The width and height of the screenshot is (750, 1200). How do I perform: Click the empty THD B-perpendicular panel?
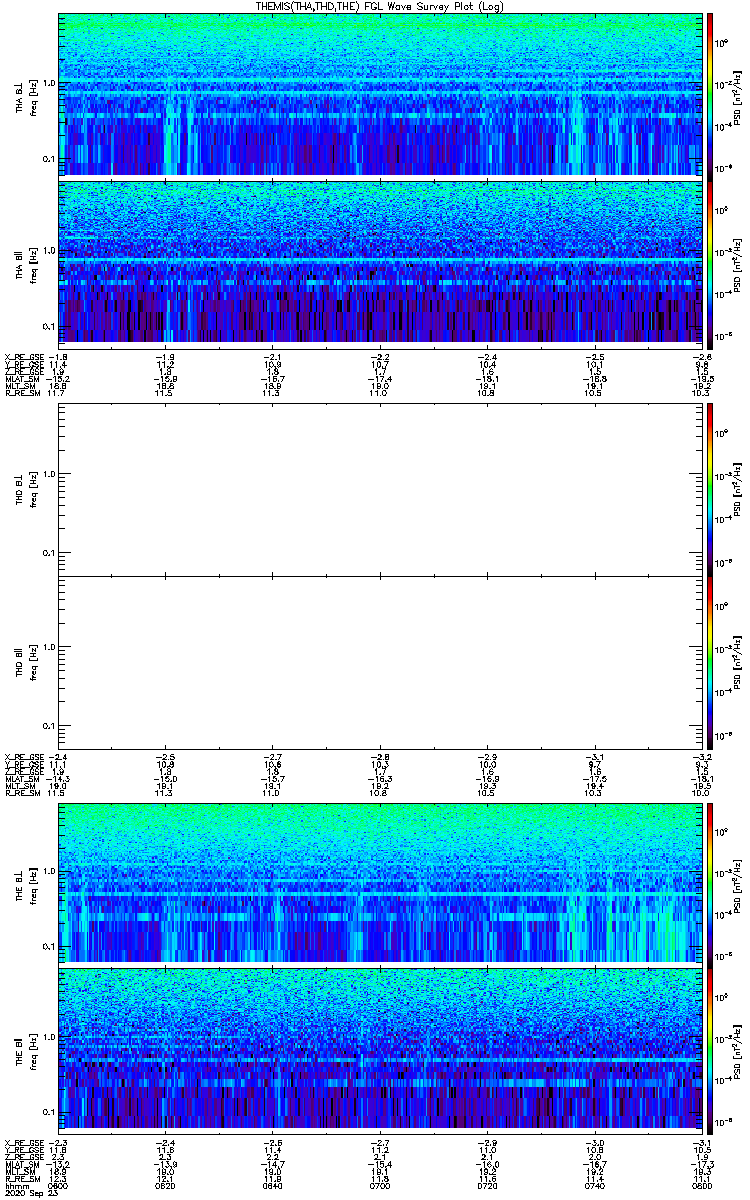[380, 488]
